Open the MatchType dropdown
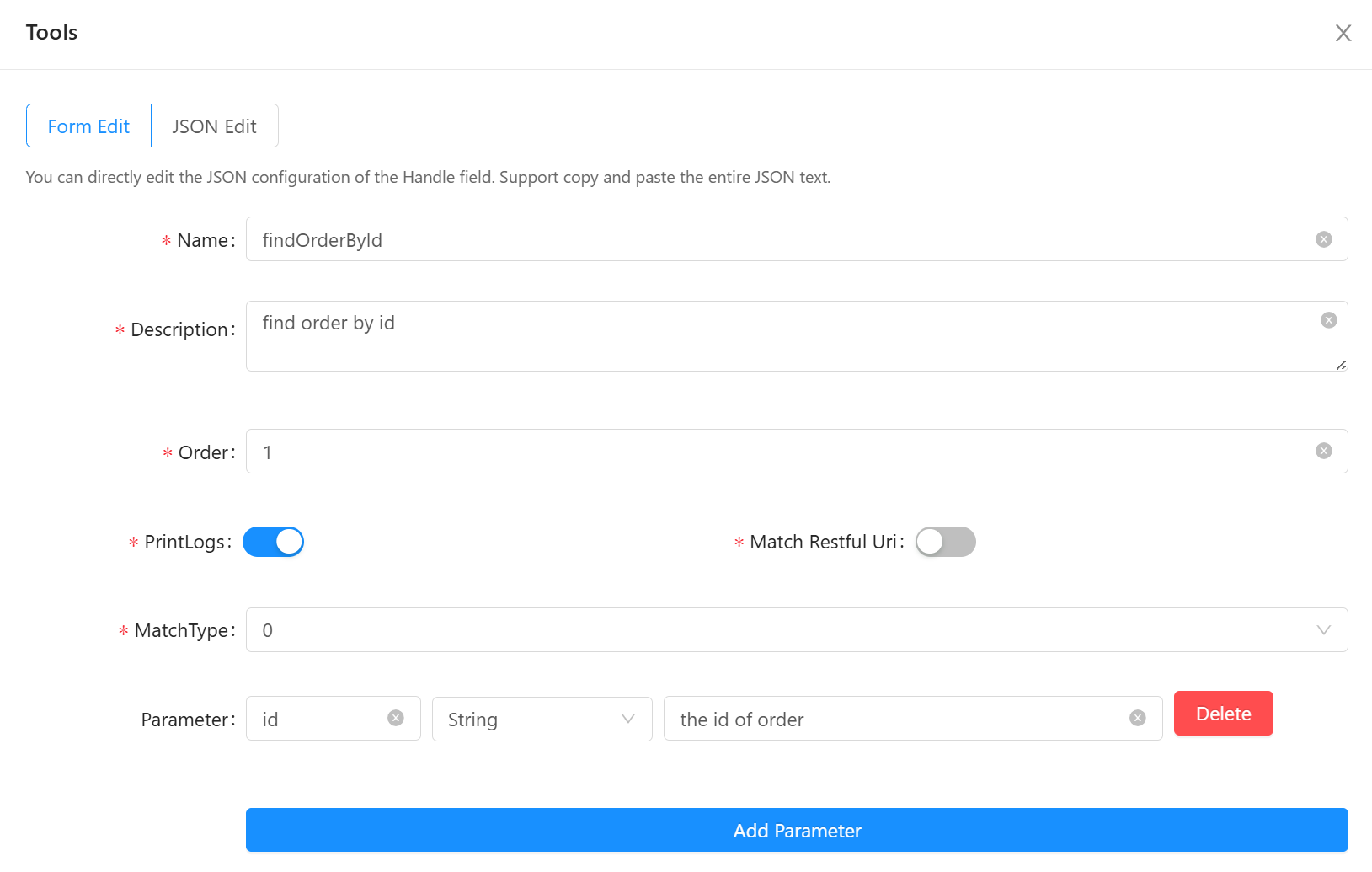 point(783,630)
